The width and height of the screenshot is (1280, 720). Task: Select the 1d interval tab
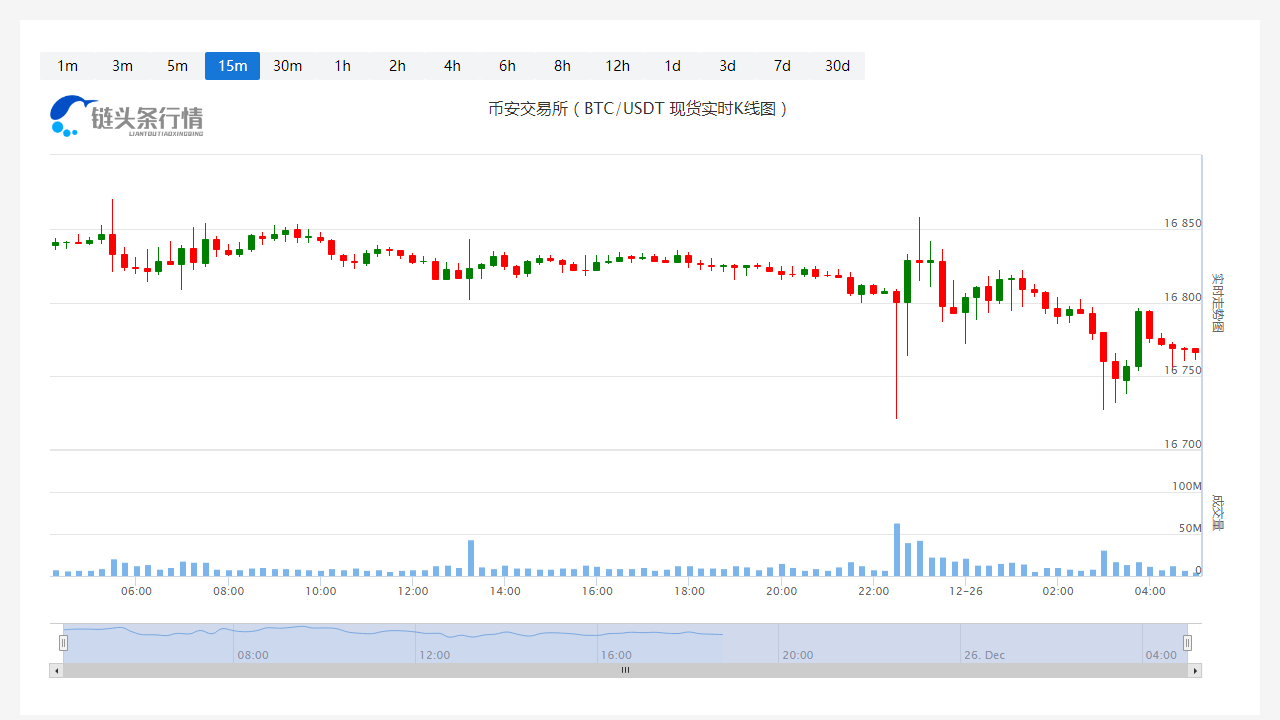pos(672,66)
